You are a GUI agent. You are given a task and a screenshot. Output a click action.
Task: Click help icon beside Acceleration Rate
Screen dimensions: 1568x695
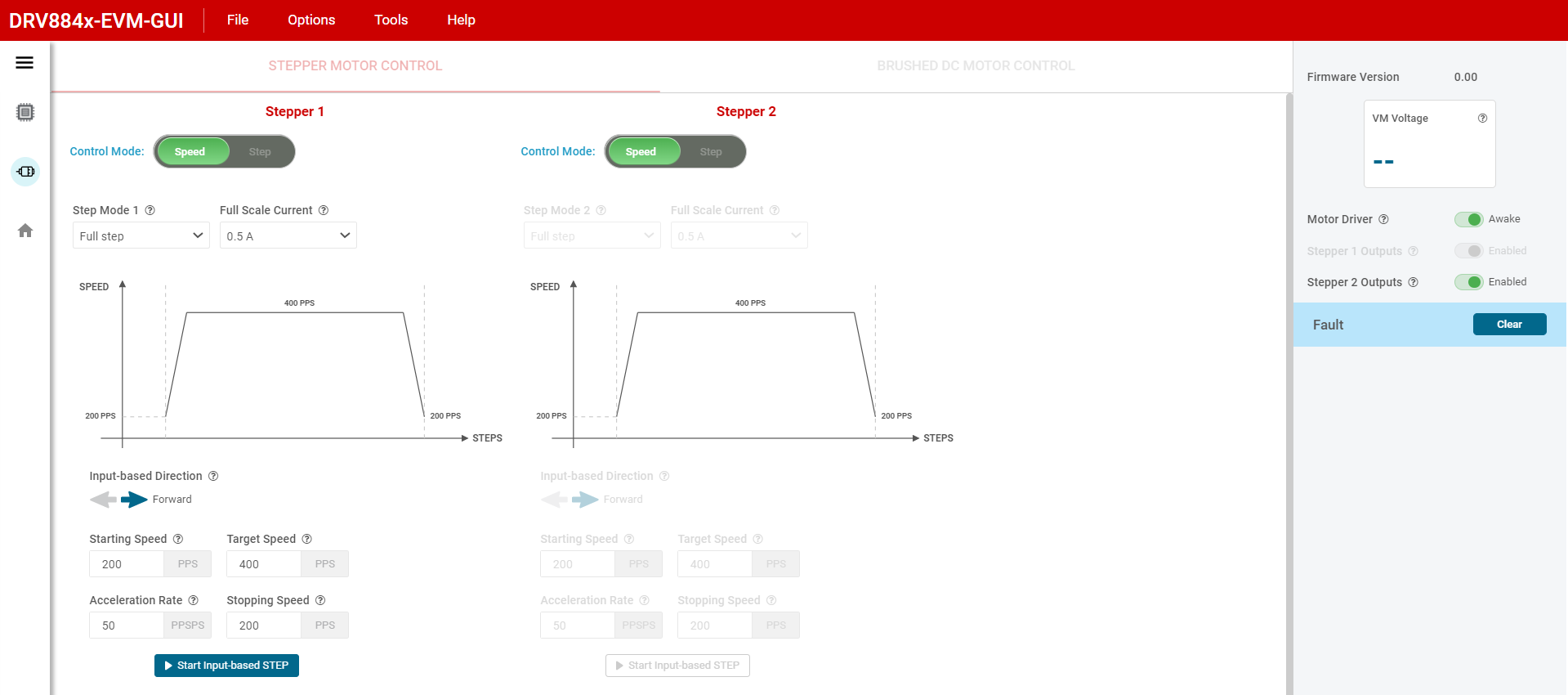click(194, 600)
